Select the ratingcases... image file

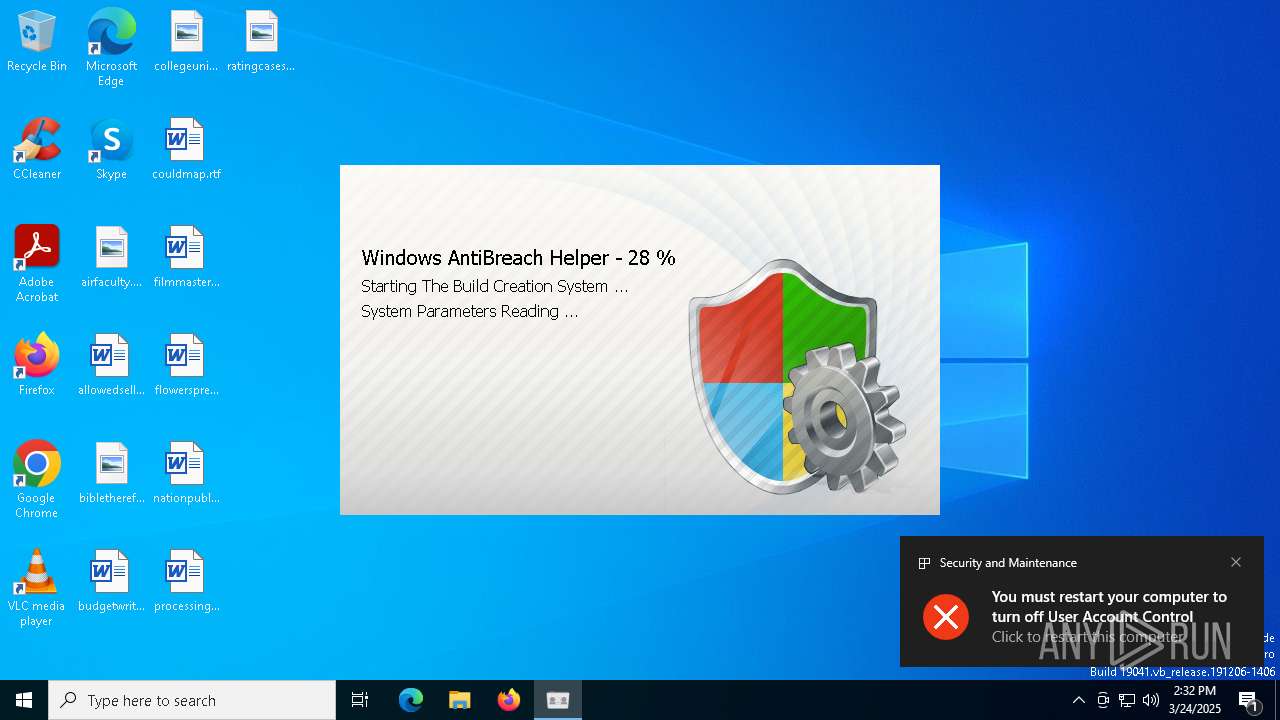pos(261,42)
